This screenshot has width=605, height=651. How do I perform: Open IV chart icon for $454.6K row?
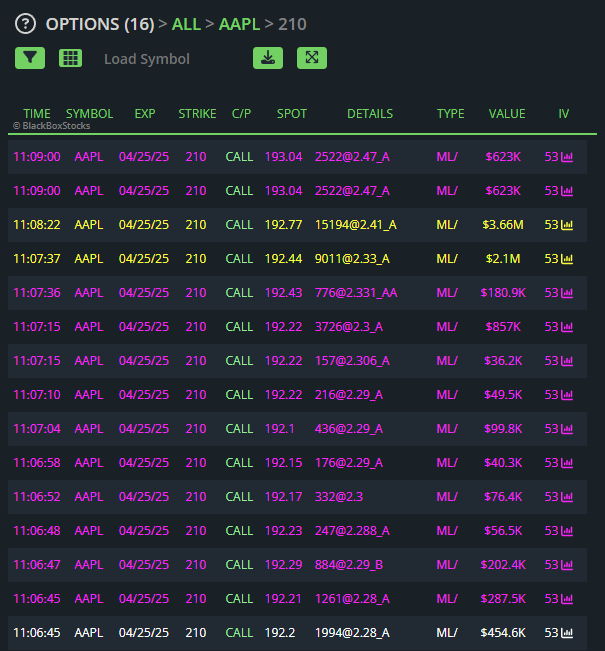567,633
